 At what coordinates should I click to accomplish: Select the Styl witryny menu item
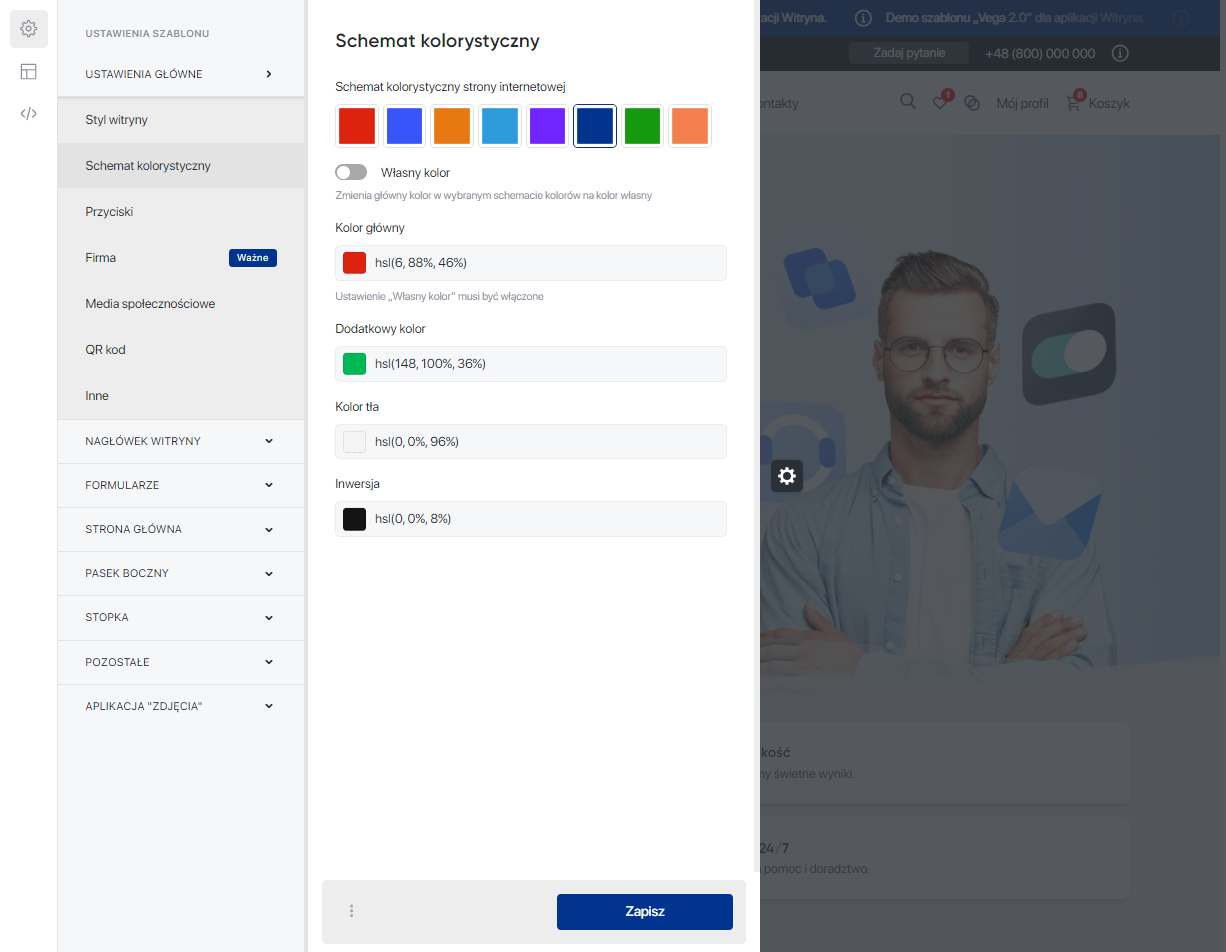click(x=117, y=120)
